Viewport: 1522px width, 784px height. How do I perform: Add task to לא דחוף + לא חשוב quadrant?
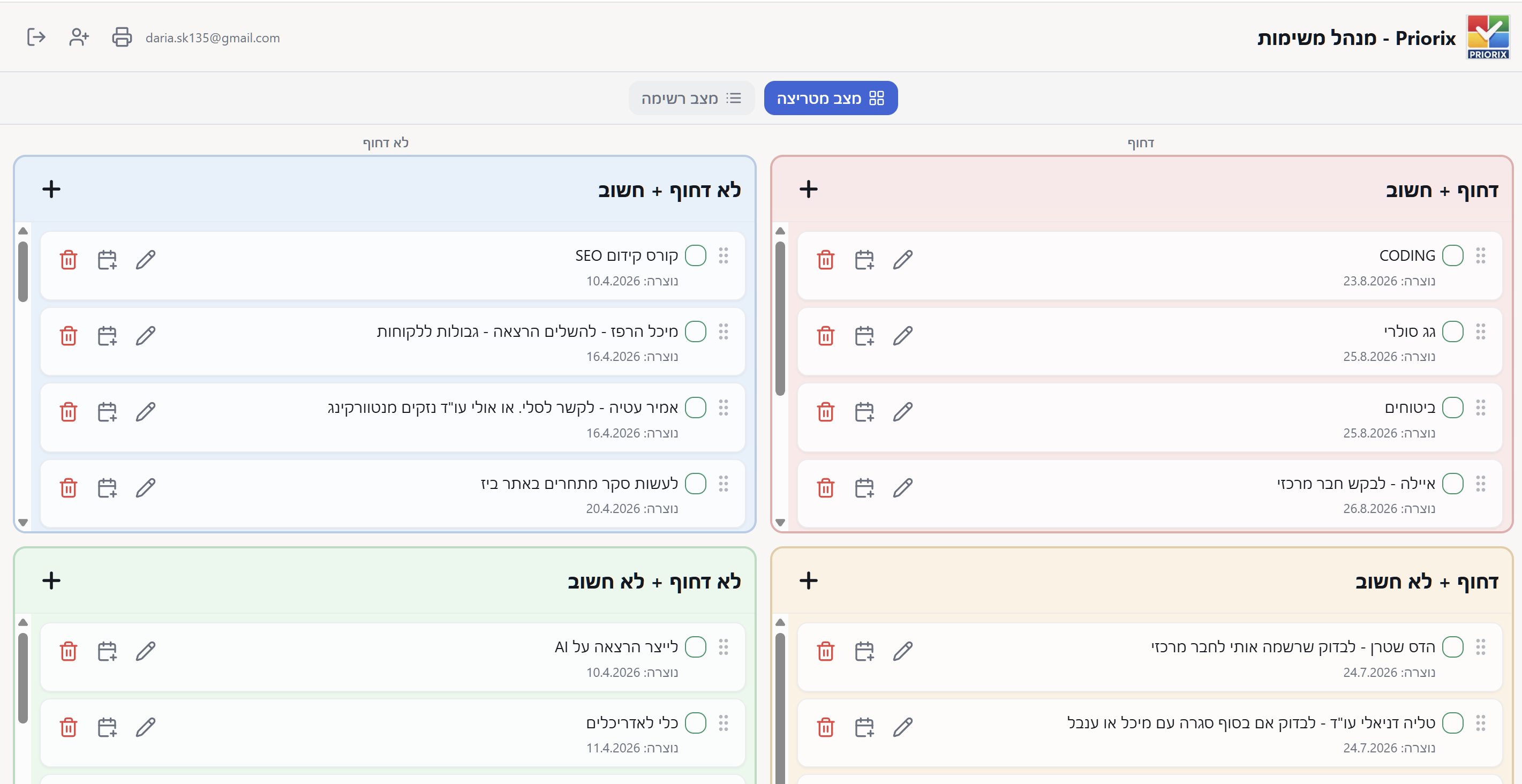(51, 580)
